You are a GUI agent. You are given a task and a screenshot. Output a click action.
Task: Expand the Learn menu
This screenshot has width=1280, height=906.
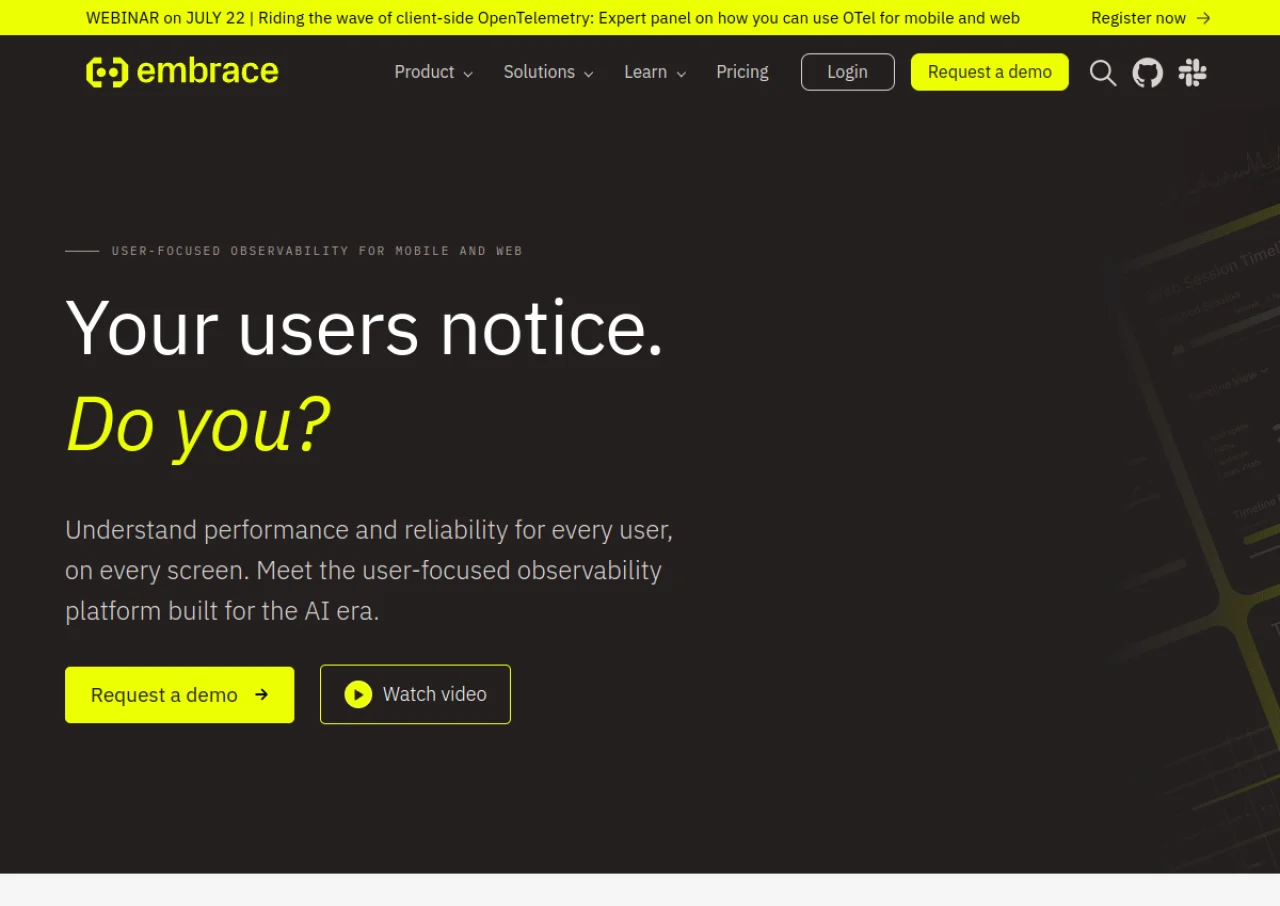point(655,72)
